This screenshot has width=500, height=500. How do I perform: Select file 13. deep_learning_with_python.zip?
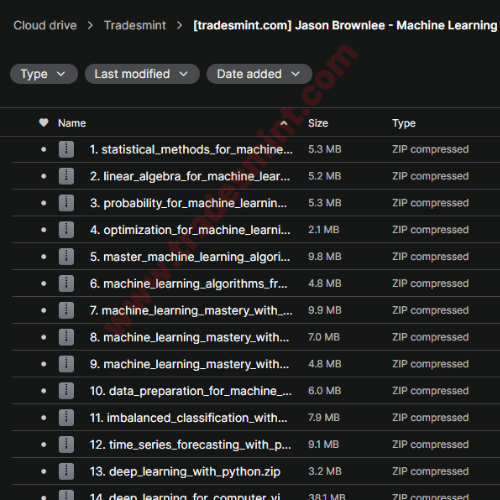(x=185, y=471)
